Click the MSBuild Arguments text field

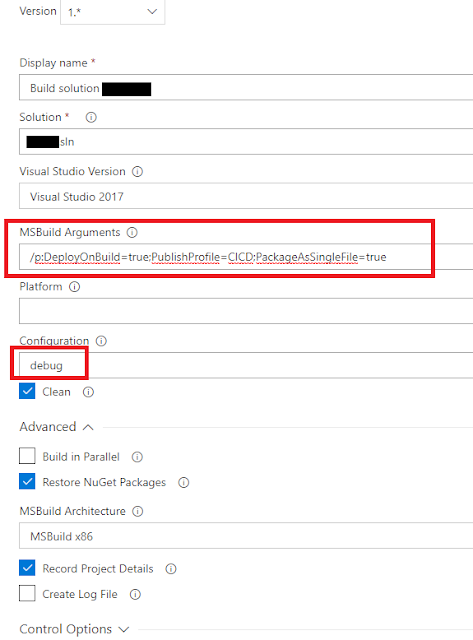click(246, 257)
